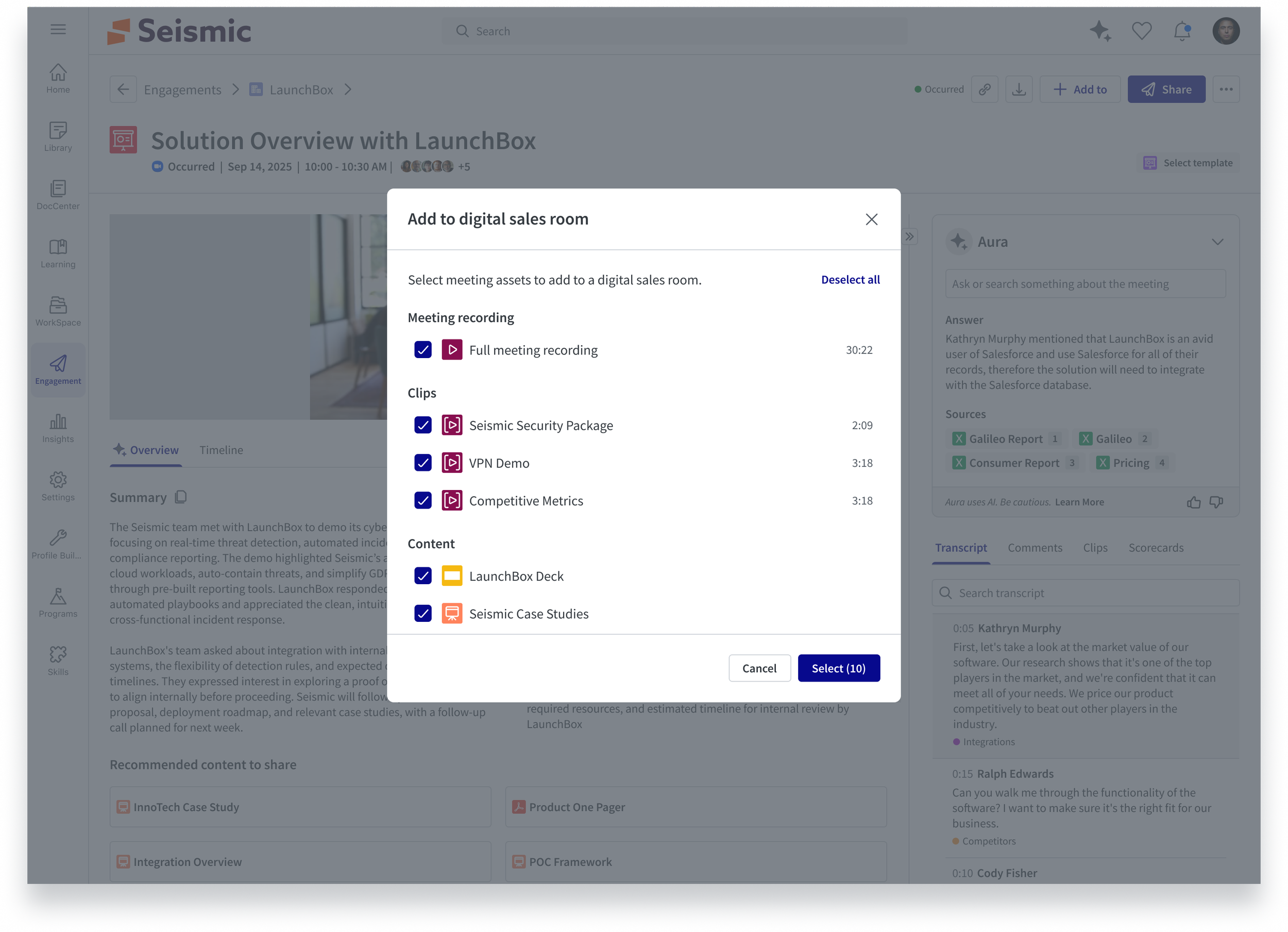1288x932 pixels.
Task: Click the favorites heart icon
Action: (1142, 31)
